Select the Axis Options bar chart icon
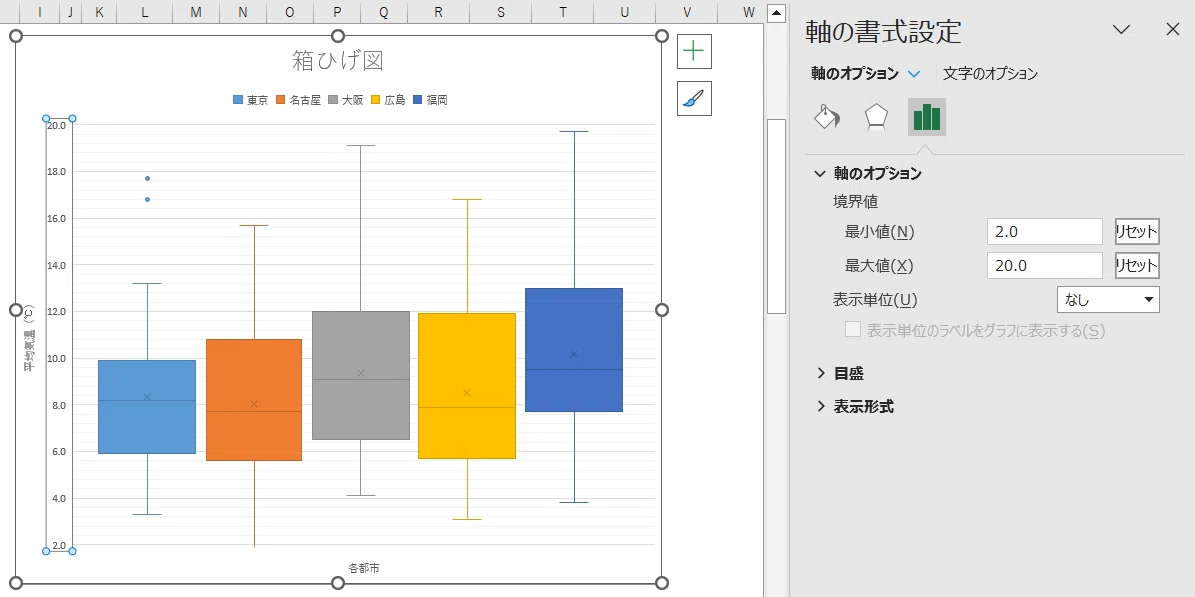Image resolution: width=1195 pixels, height=597 pixels. click(927, 117)
